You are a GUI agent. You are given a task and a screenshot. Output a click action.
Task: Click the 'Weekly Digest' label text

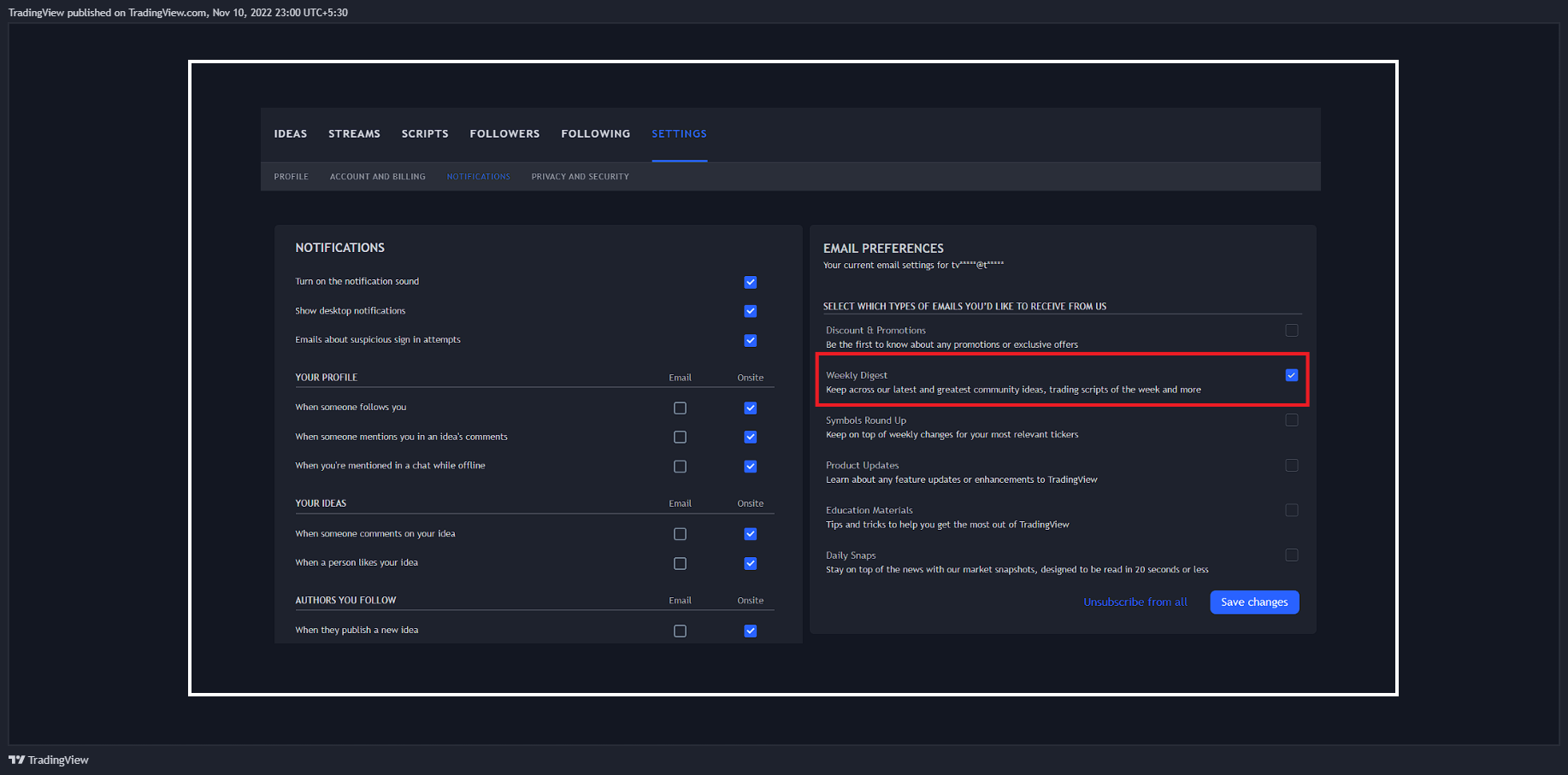pyautogui.click(x=857, y=375)
